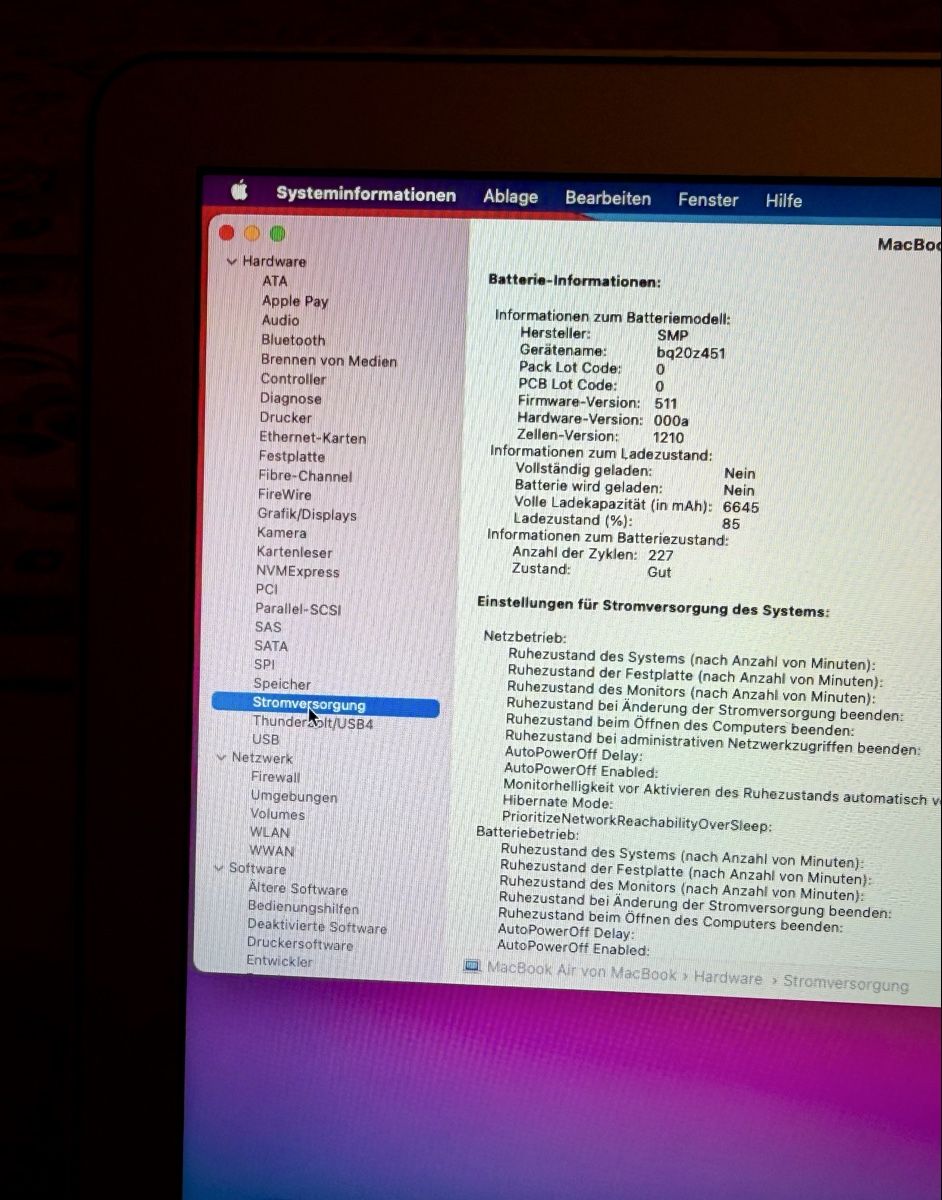Select Fibre-Channel in the sidebar
Screen dimensions: 942x1200
pos(305,475)
